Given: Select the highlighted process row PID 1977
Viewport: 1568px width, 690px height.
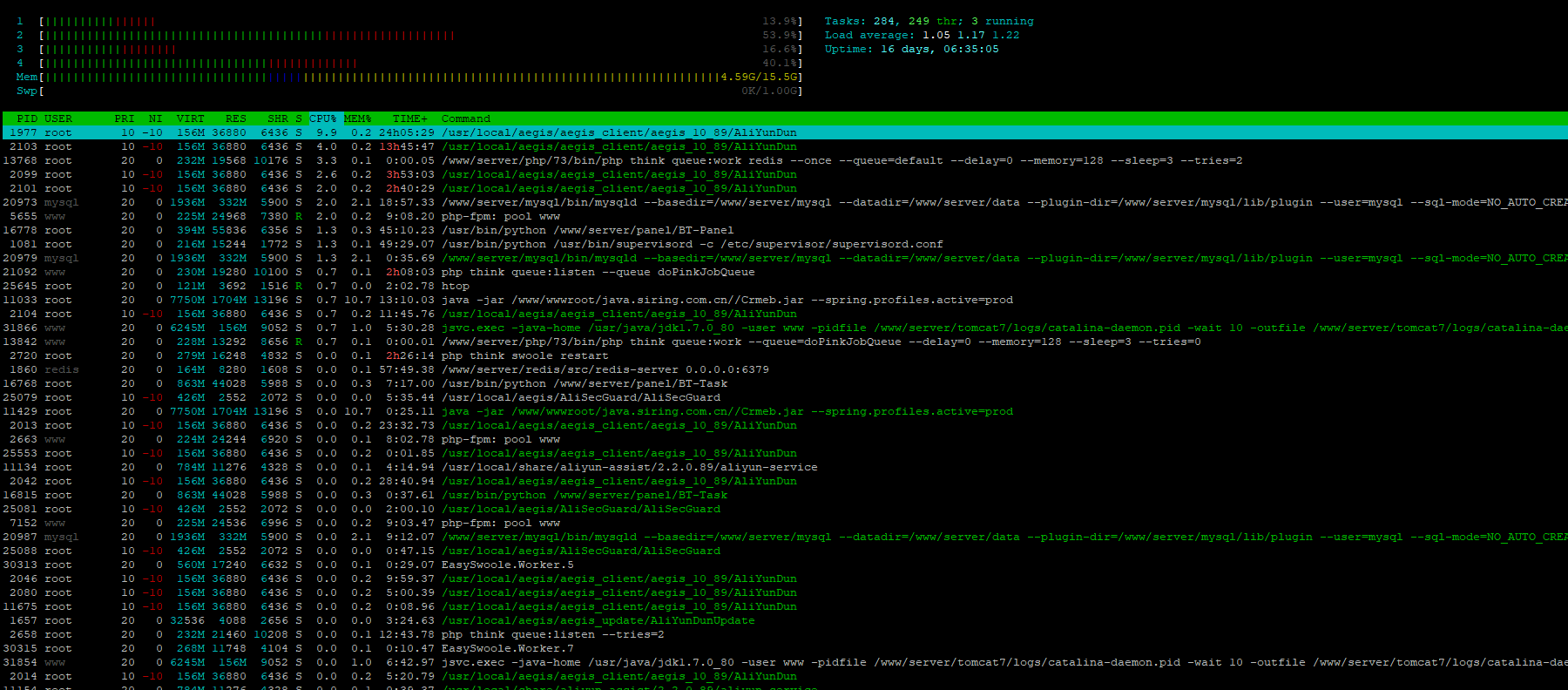Looking at the screenshot, I should pyautogui.click(x=784, y=132).
